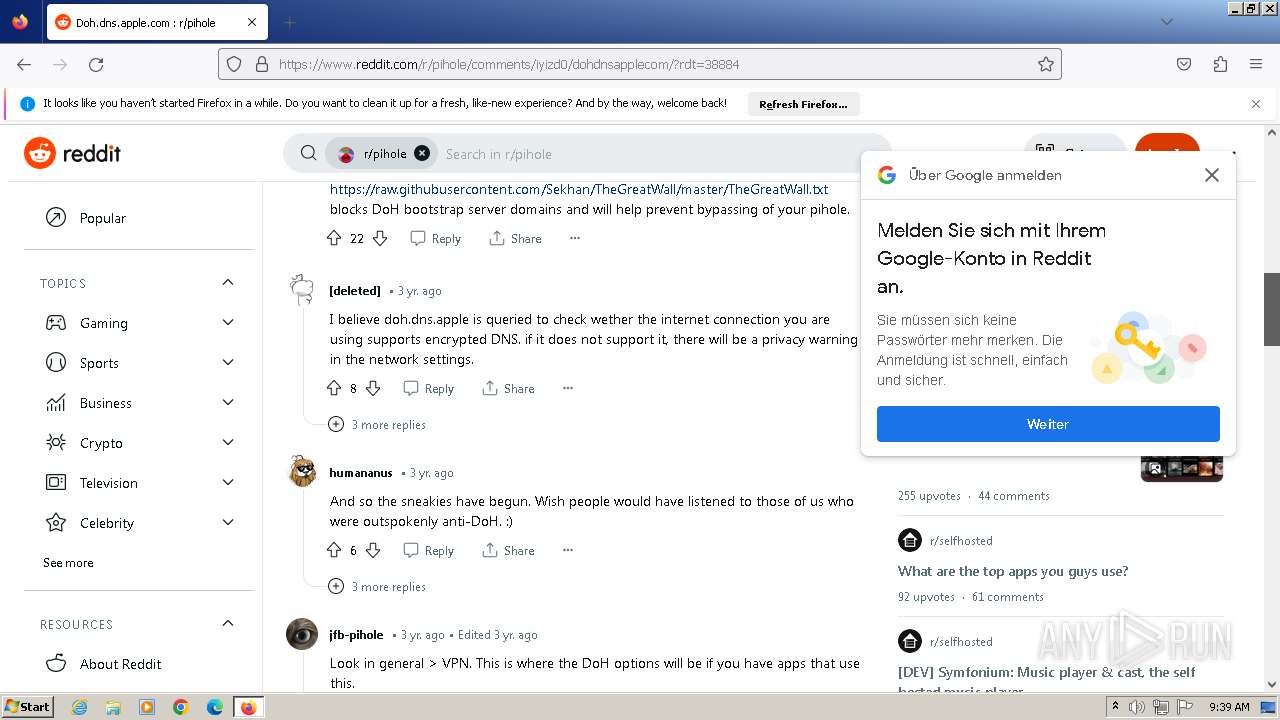This screenshot has height=720, width=1280.
Task: Bookmark this page with the star
Action: point(1046,64)
